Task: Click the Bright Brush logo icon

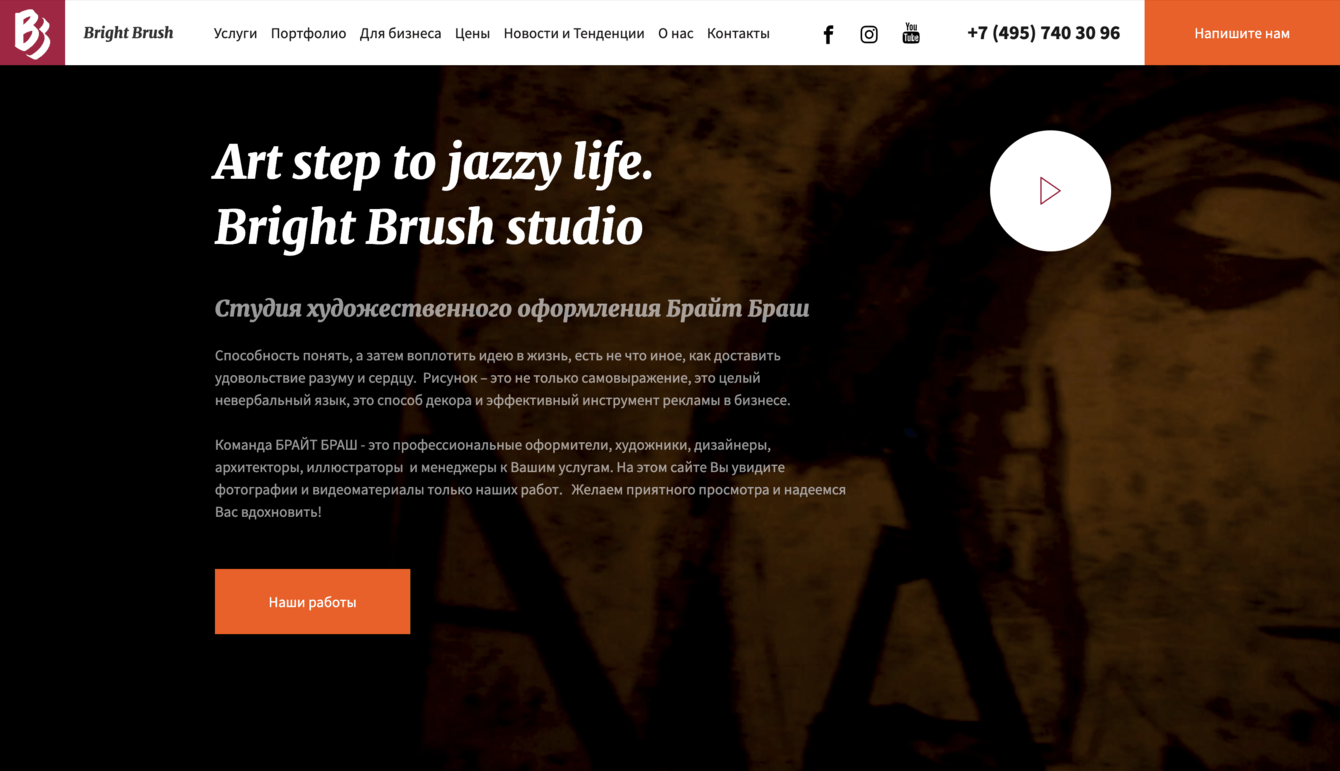Action: [32, 33]
